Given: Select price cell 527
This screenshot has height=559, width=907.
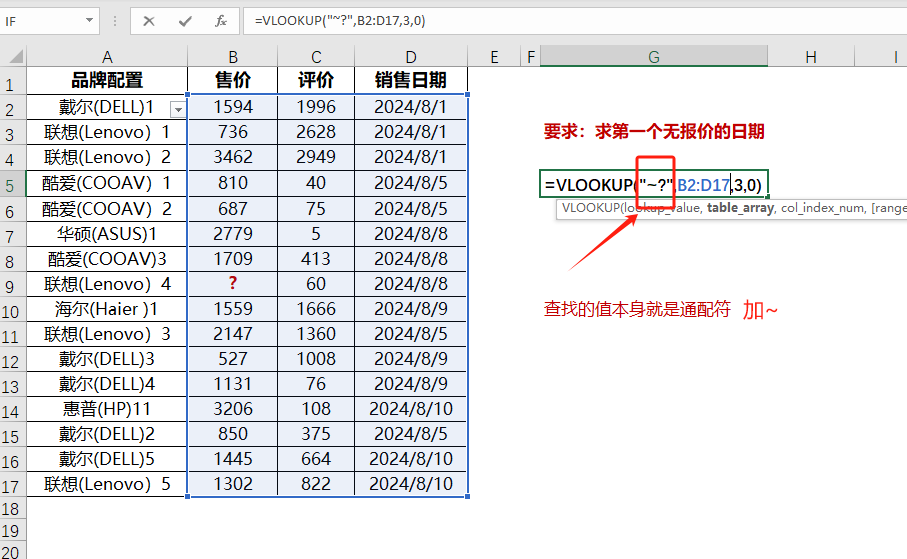Looking at the screenshot, I should click(x=233, y=359).
